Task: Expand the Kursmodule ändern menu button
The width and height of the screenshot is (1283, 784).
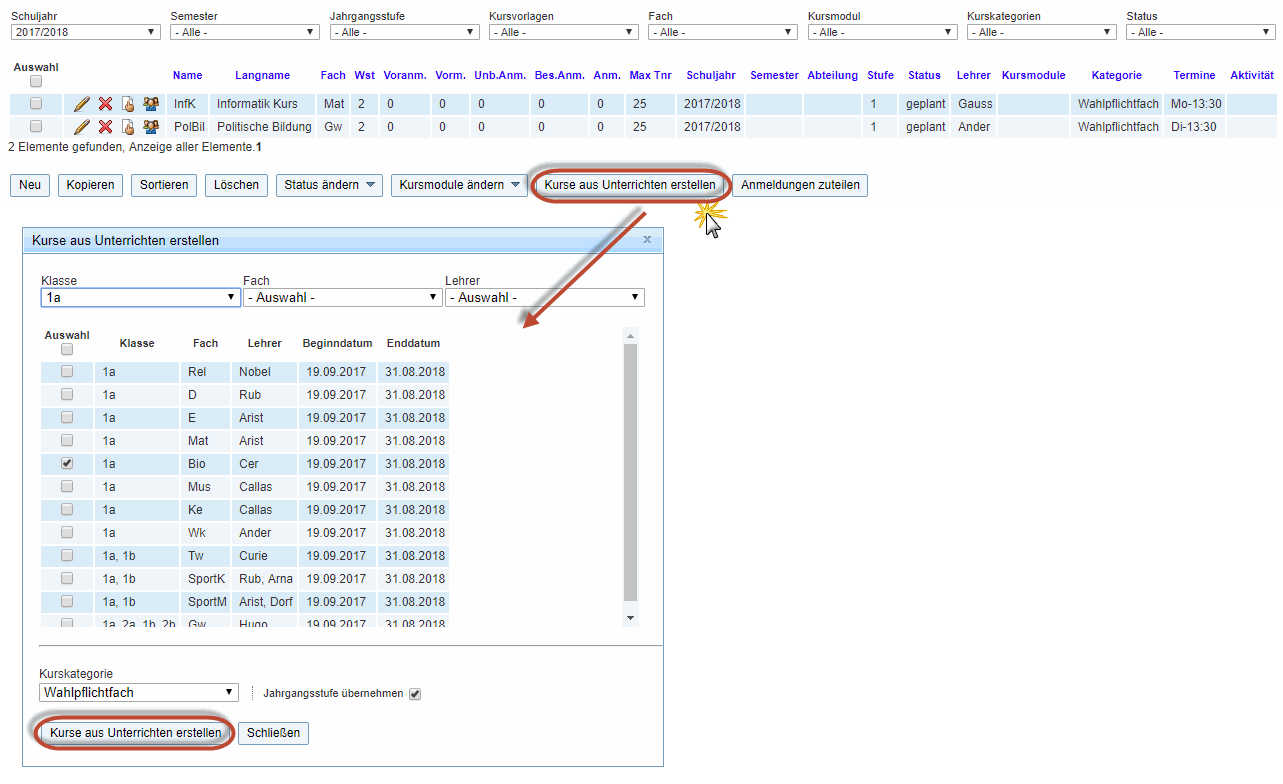Action: [x=459, y=185]
